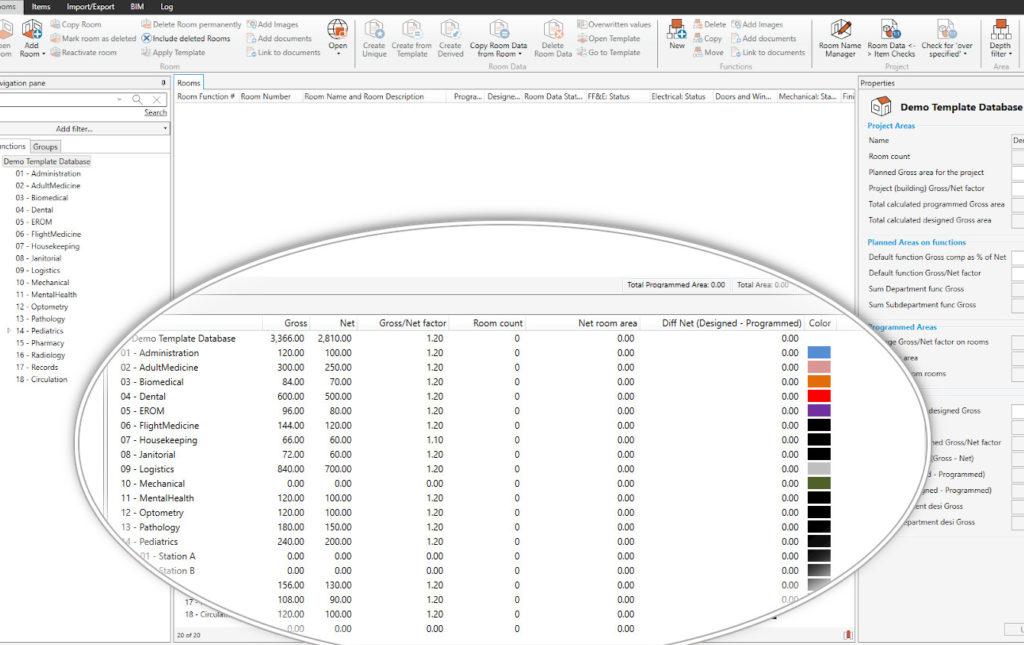Screen dimensions: 1024x645
Task: Select the Add Room tool
Action: tap(30, 32)
